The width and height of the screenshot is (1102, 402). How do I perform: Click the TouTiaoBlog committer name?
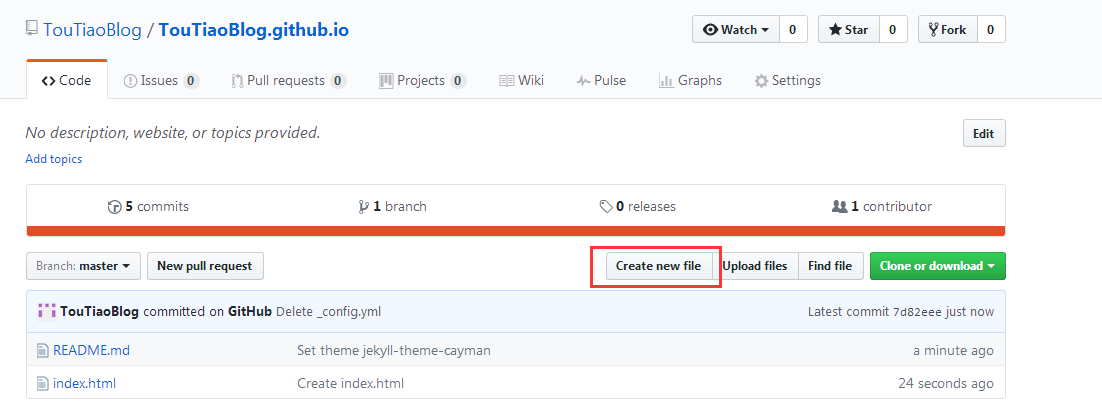(x=100, y=311)
